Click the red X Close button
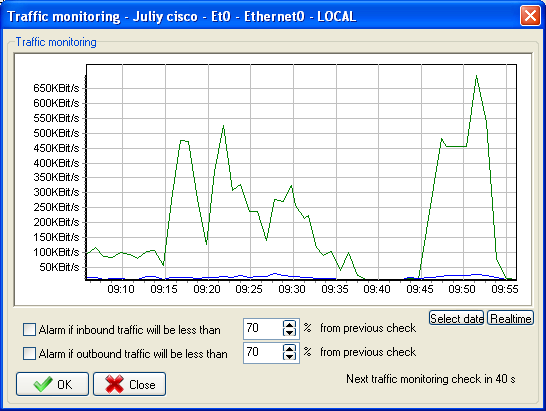The width and height of the screenshot is (546, 411). click(x=129, y=384)
